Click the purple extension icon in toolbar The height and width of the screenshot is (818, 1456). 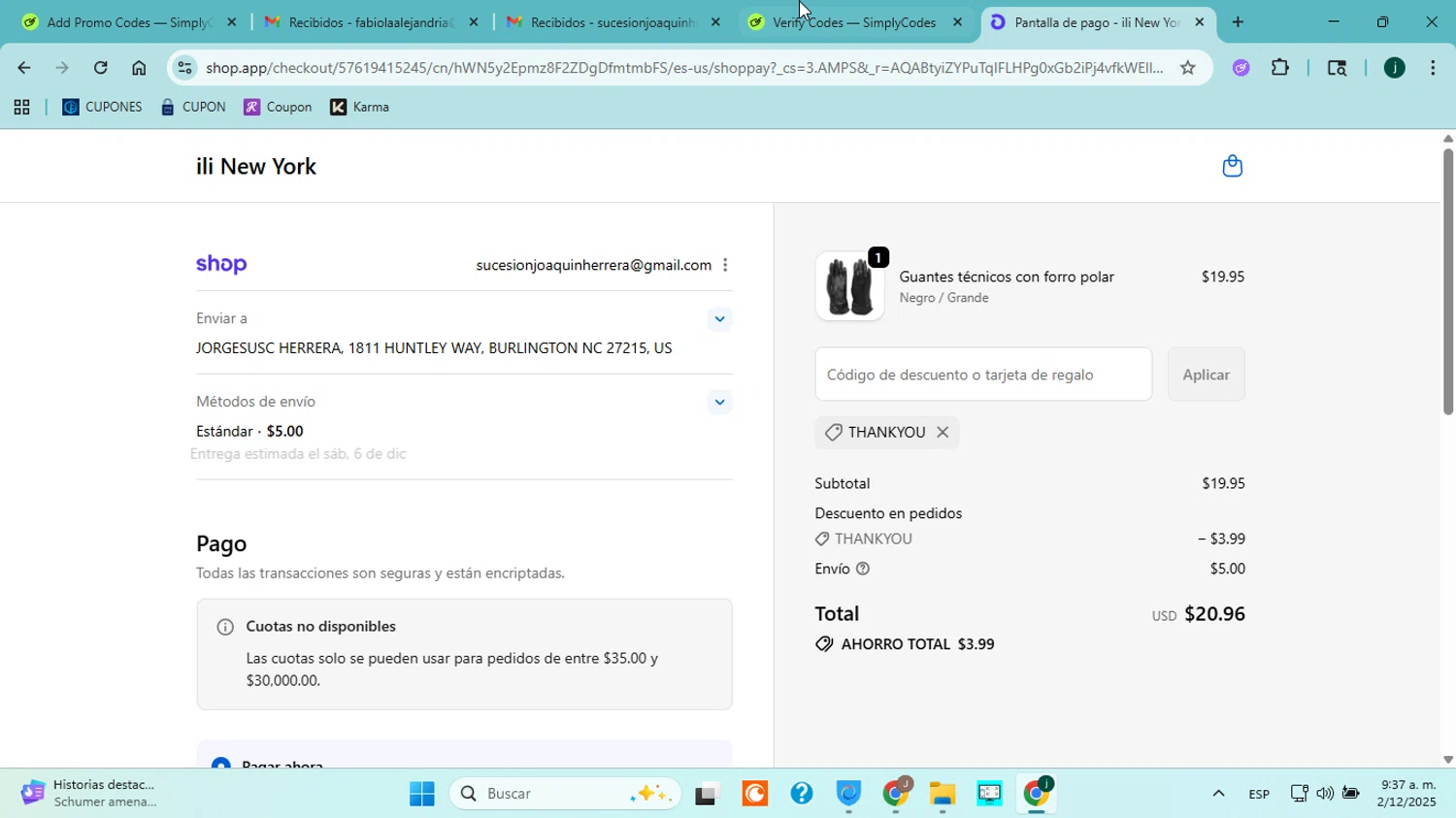1241,68
